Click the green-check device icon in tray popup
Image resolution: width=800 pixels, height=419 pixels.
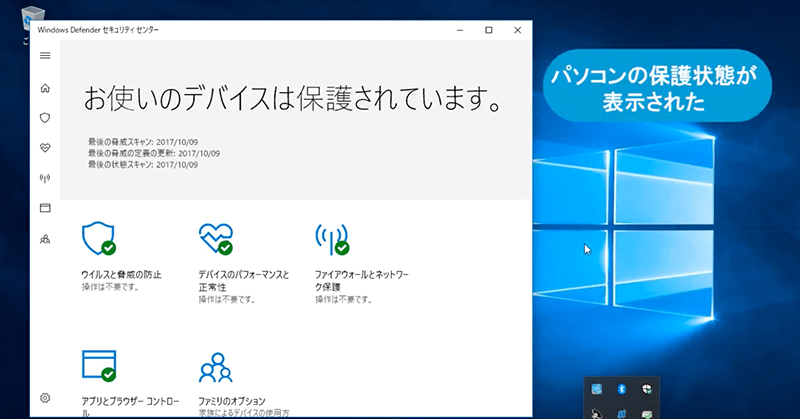pyautogui.click(x=646, y=414)
